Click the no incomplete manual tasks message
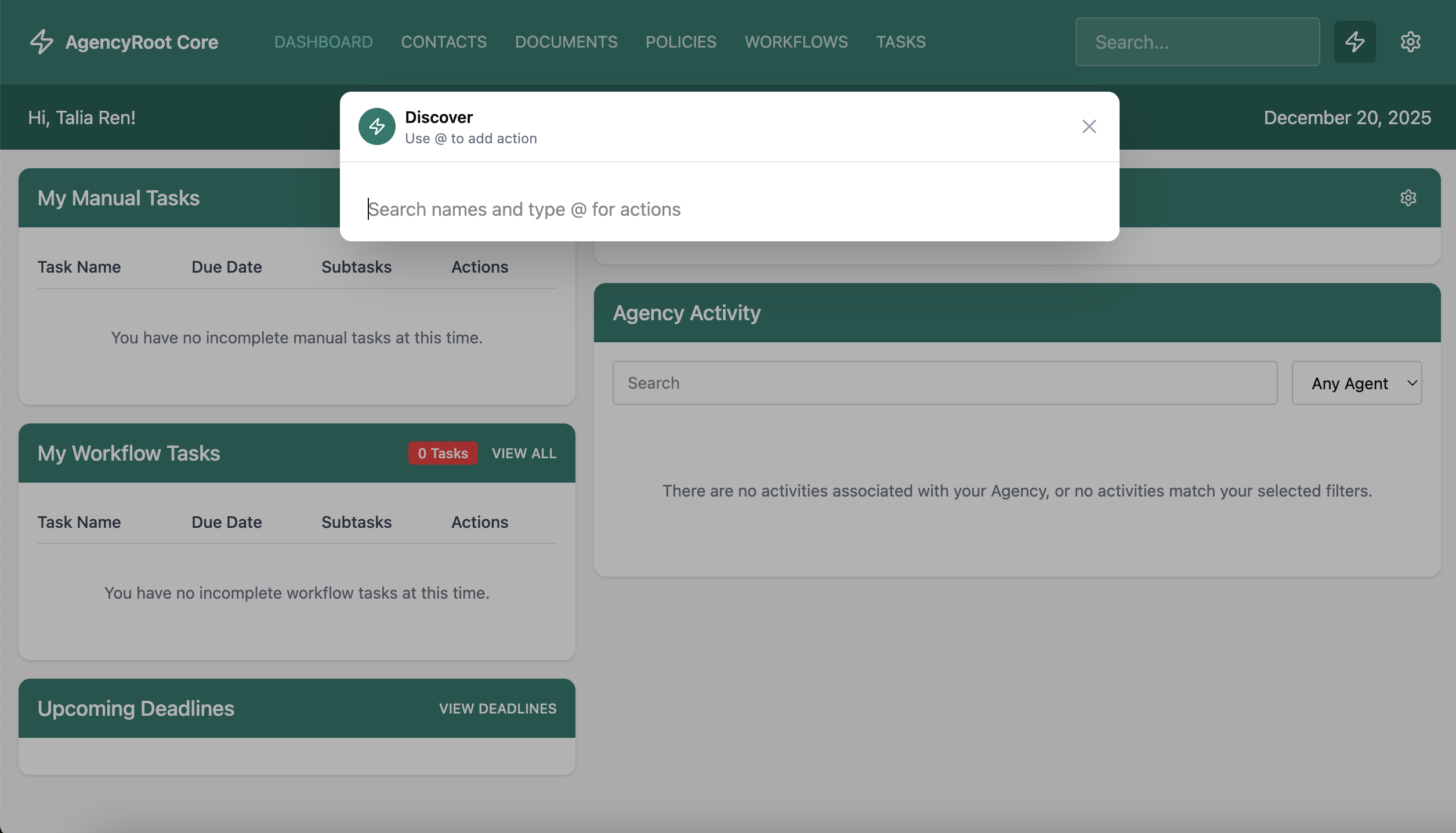The width and height of the screenshot is (1456, 833). click(296, 338)
